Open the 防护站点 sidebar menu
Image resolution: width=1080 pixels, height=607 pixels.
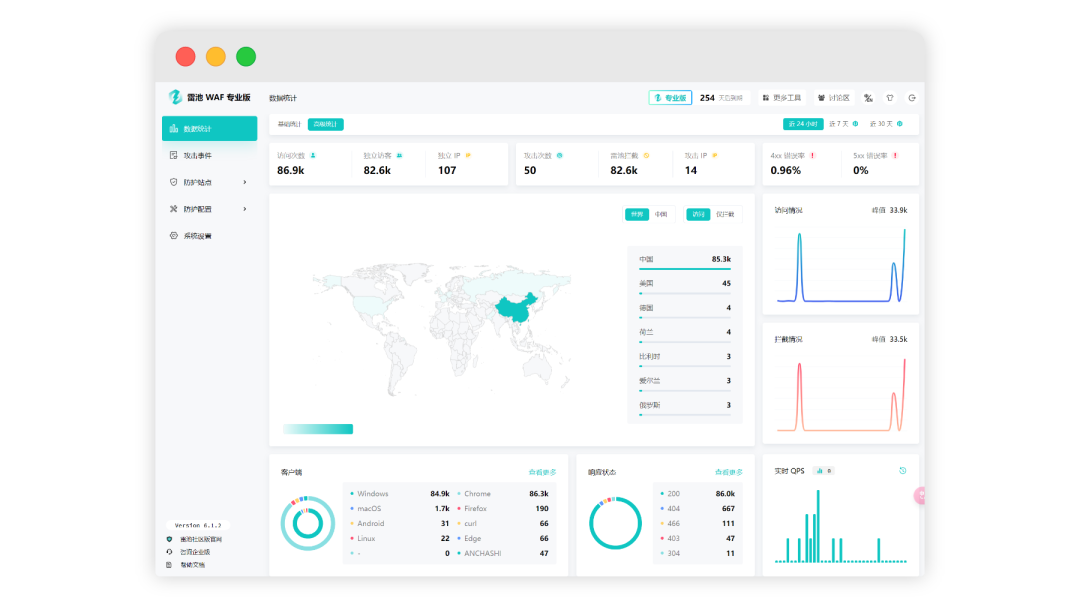[x=209, y=183]
